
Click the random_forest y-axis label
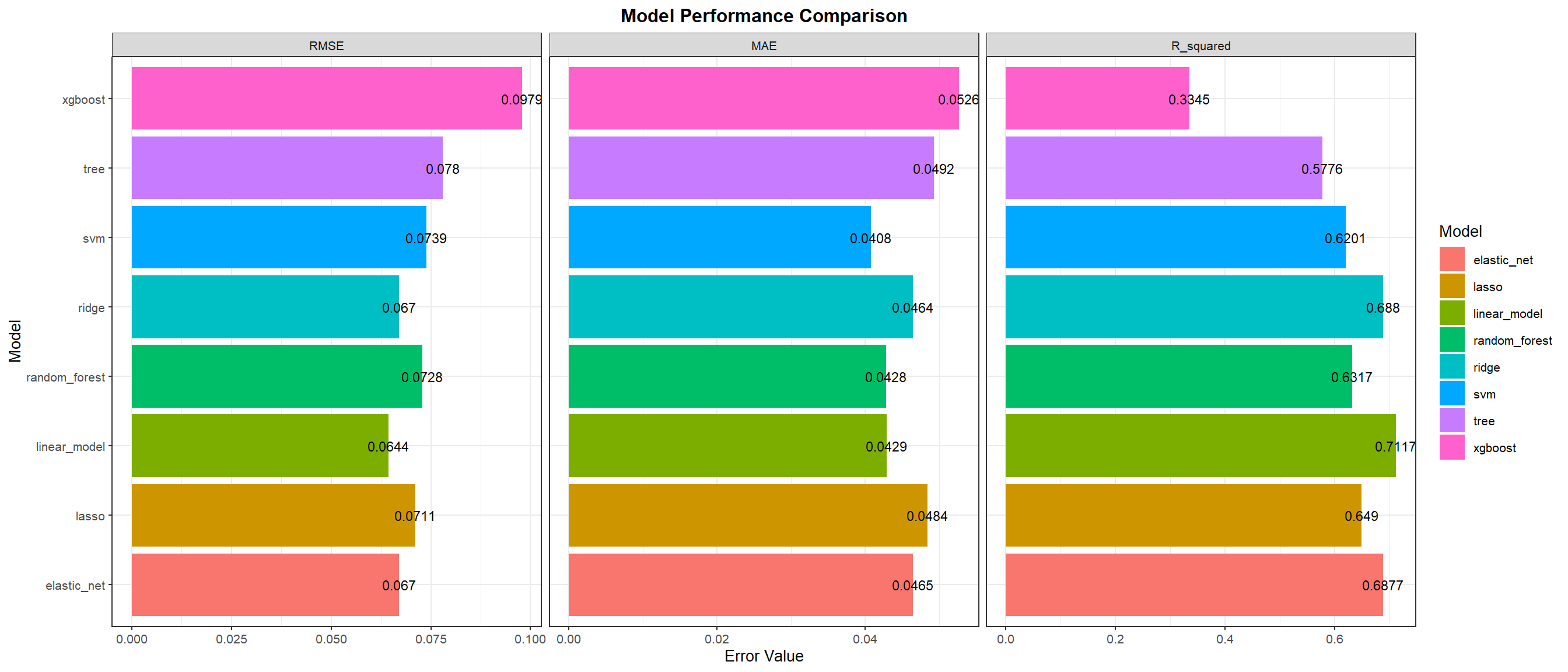coord(65,377)
